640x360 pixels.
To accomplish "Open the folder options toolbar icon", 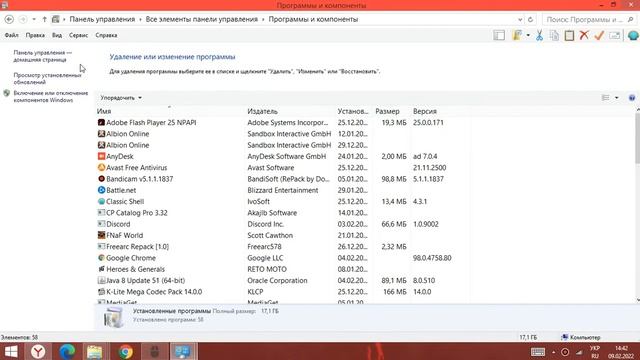I will coord(517,36).
